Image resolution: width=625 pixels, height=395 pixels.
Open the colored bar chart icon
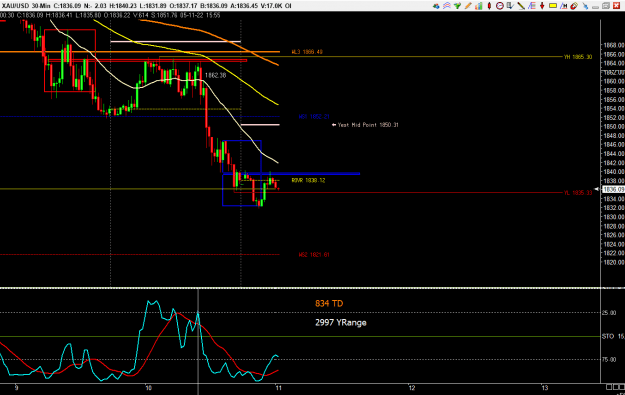[x=479, y=6]
